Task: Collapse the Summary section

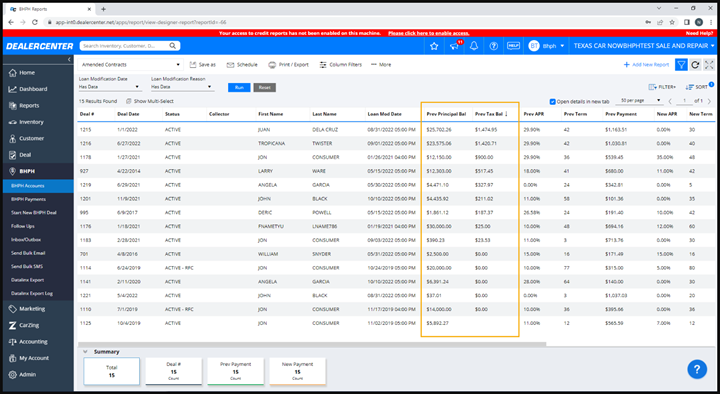Action: click(x=85, y=352)
